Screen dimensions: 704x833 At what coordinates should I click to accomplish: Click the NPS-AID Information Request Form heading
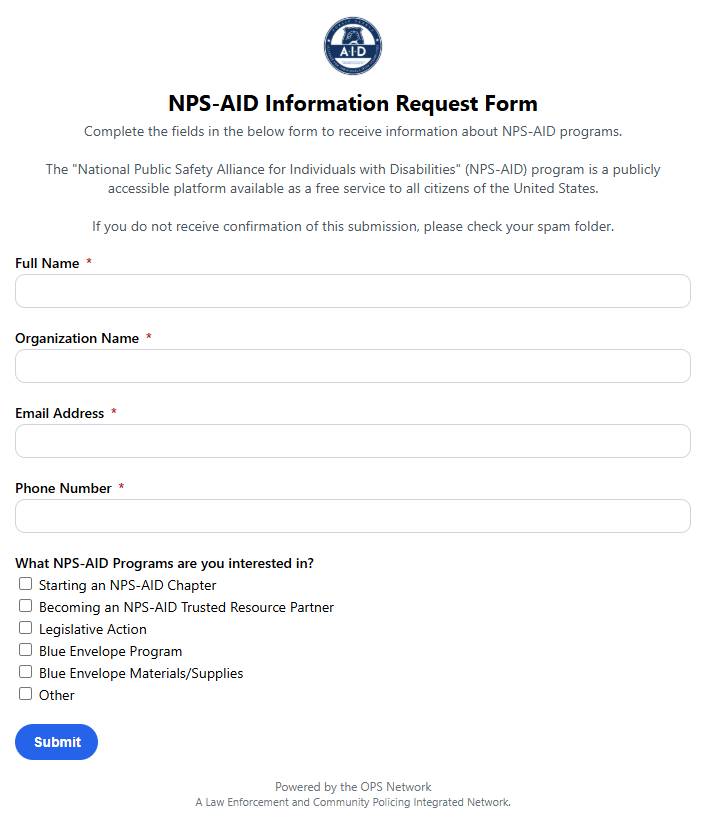point(352,103)
